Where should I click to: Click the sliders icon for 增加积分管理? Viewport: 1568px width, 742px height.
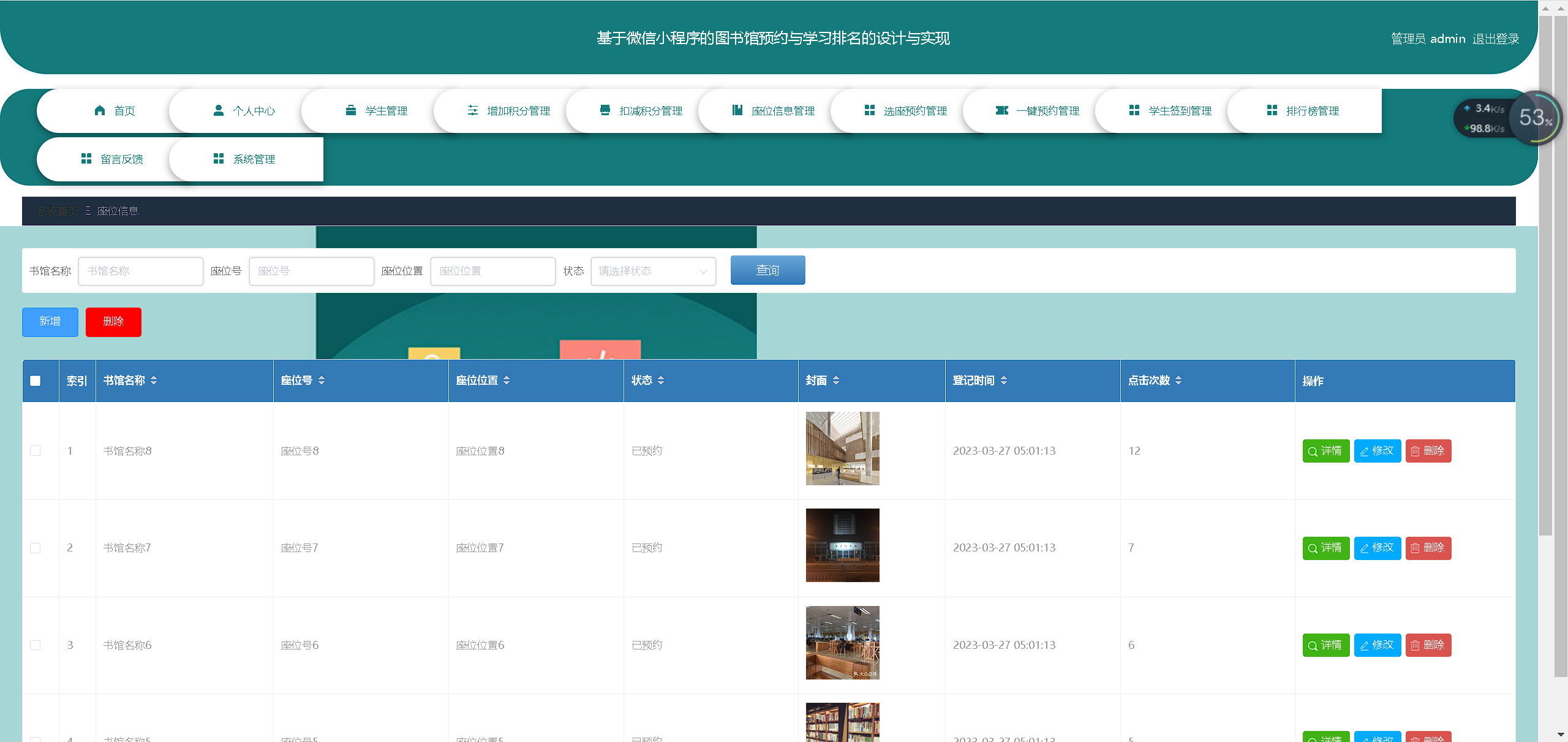pyautogui.click(x=473, y=110)
